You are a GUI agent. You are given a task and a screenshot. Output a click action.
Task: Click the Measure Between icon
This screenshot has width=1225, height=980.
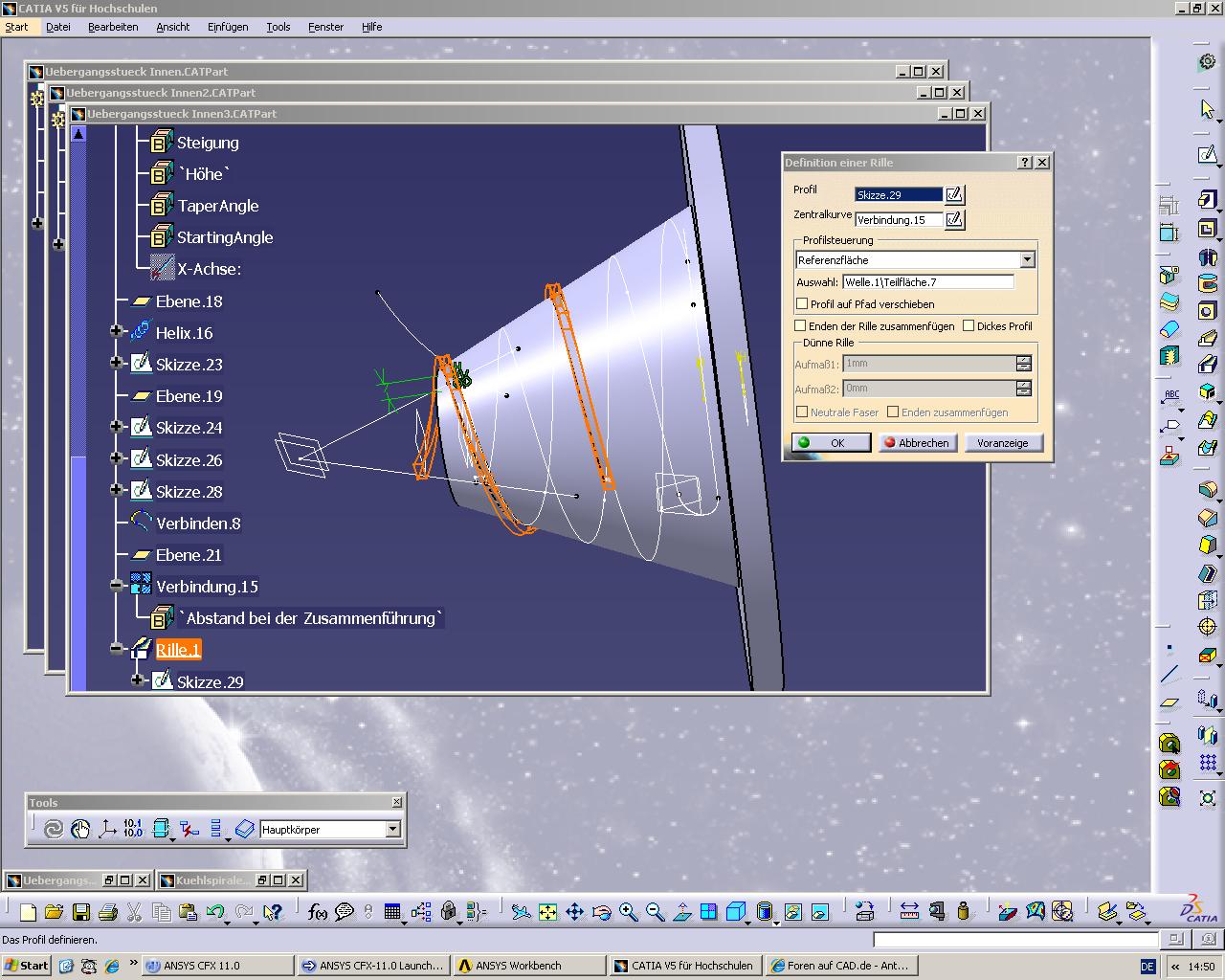[x=909, y=912]
